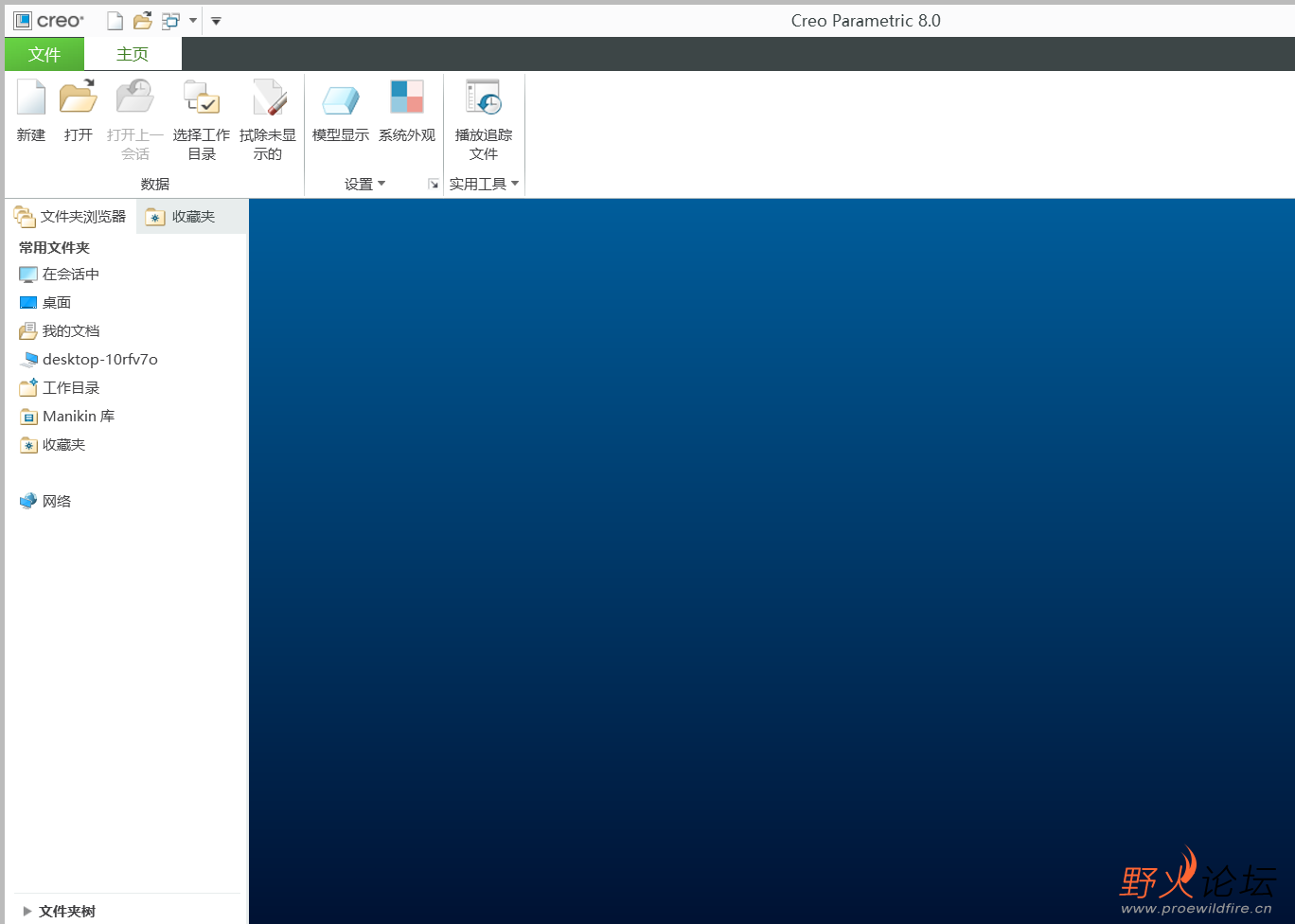
Task: Open 工作目录 (working directory) folder item
Action: (59, 388)
